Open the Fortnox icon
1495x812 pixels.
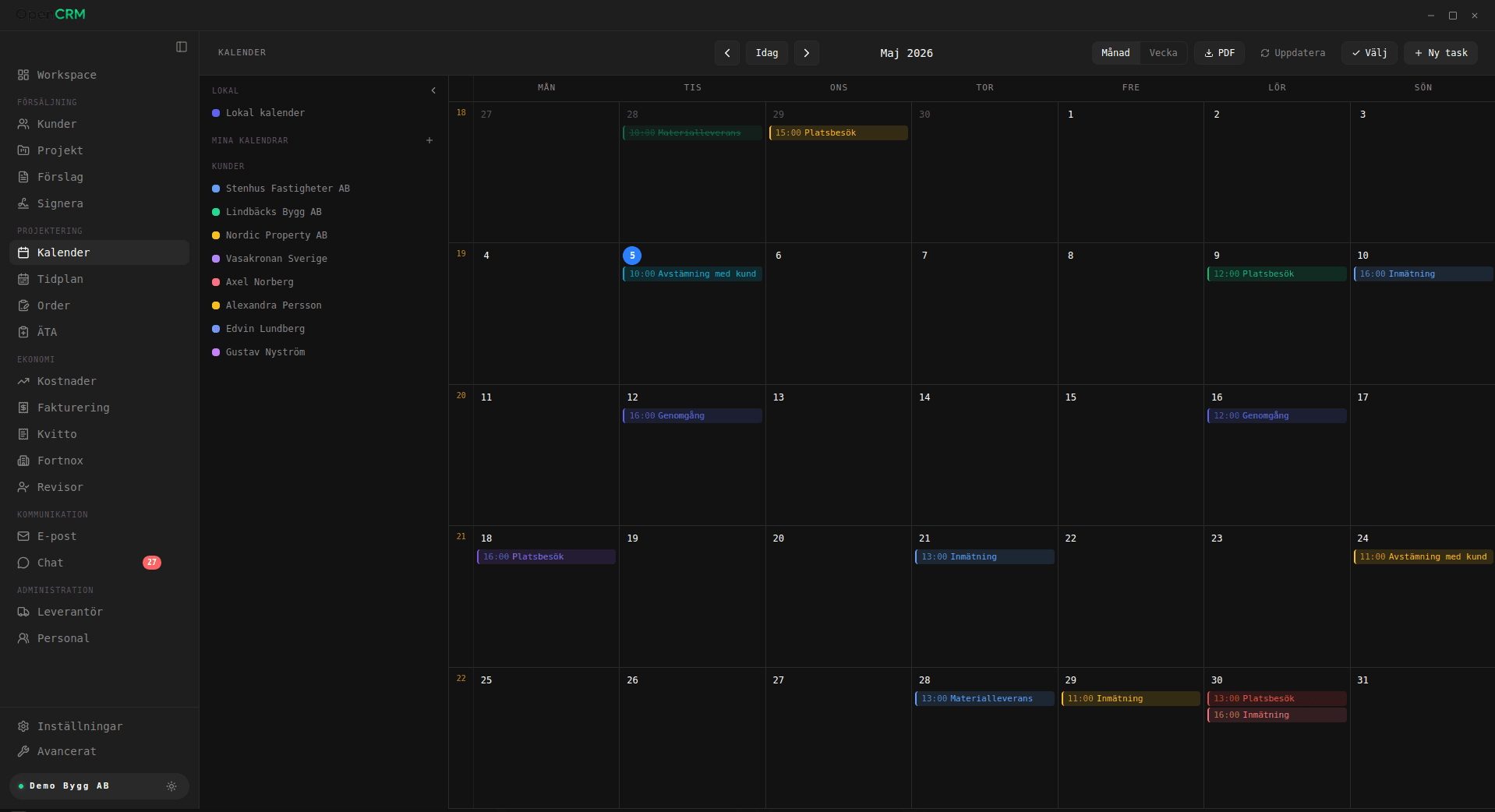pyautogui.click(x=23, y=461)
